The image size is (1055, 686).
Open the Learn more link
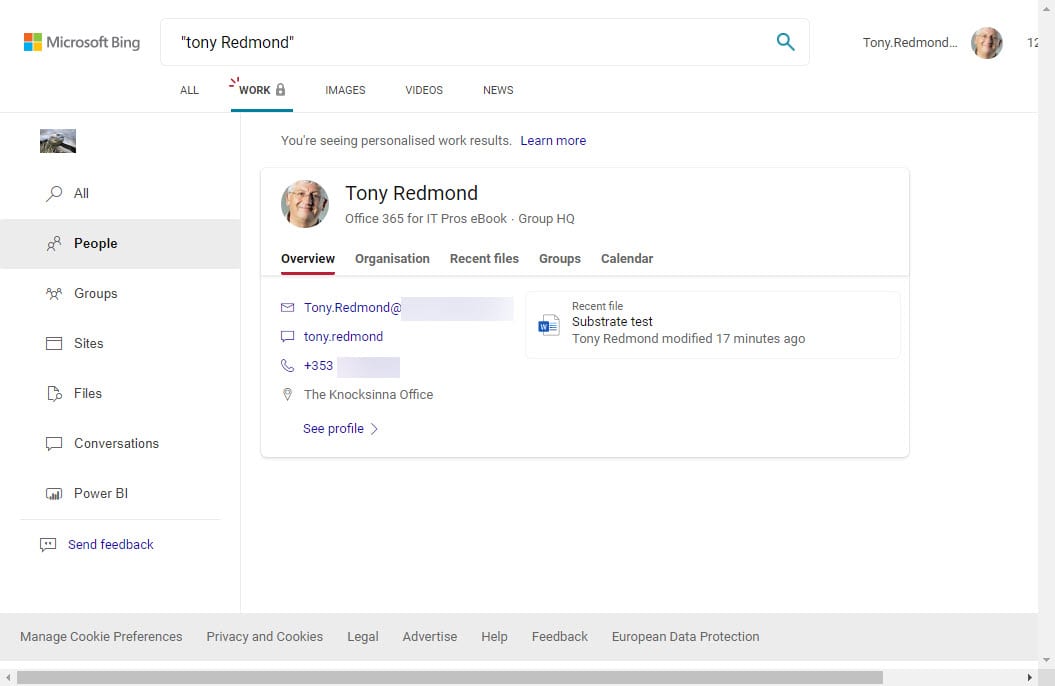[x=553, y=141]
